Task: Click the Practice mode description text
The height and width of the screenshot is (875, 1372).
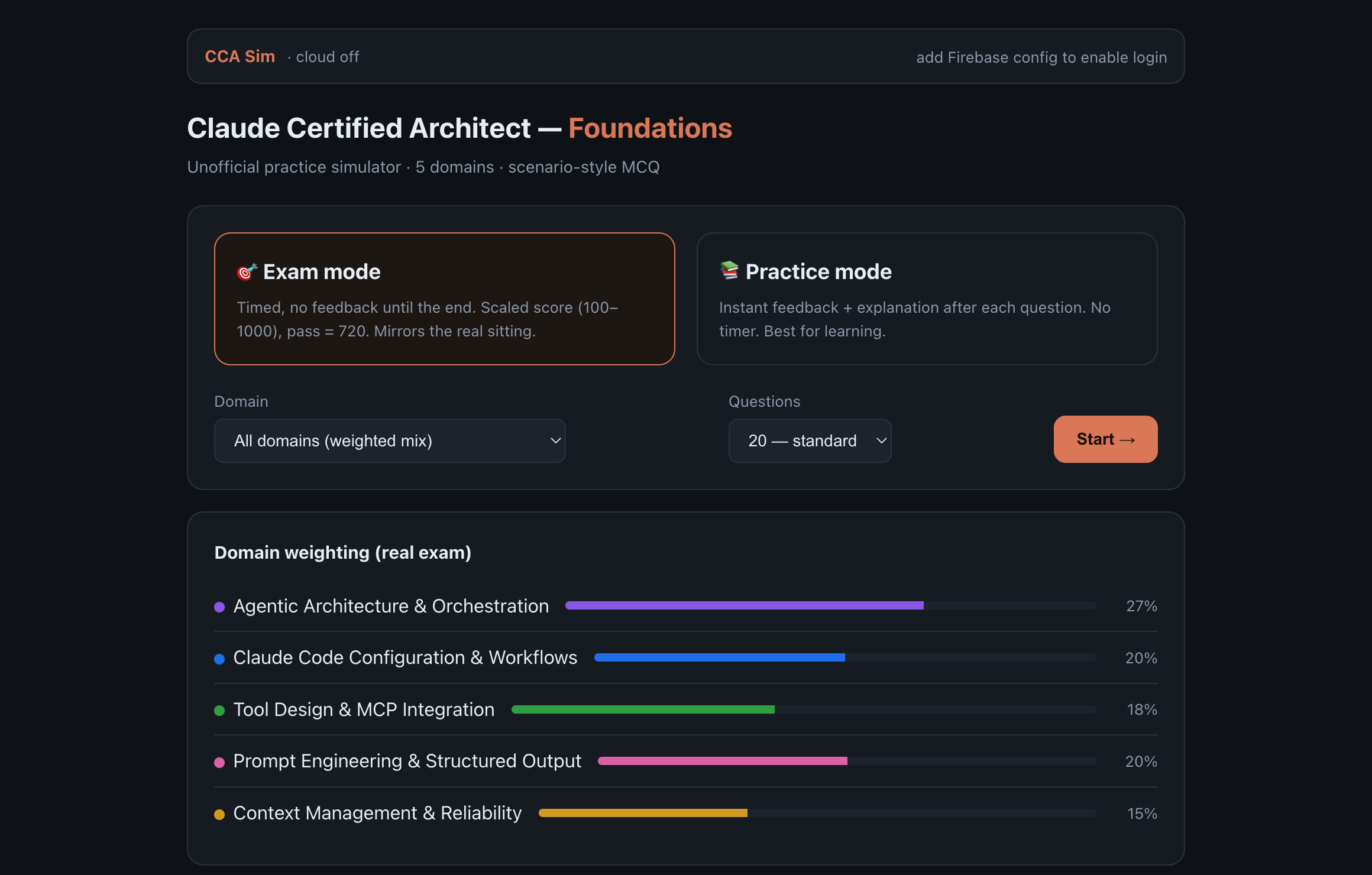Action: (x=914, y=319)
